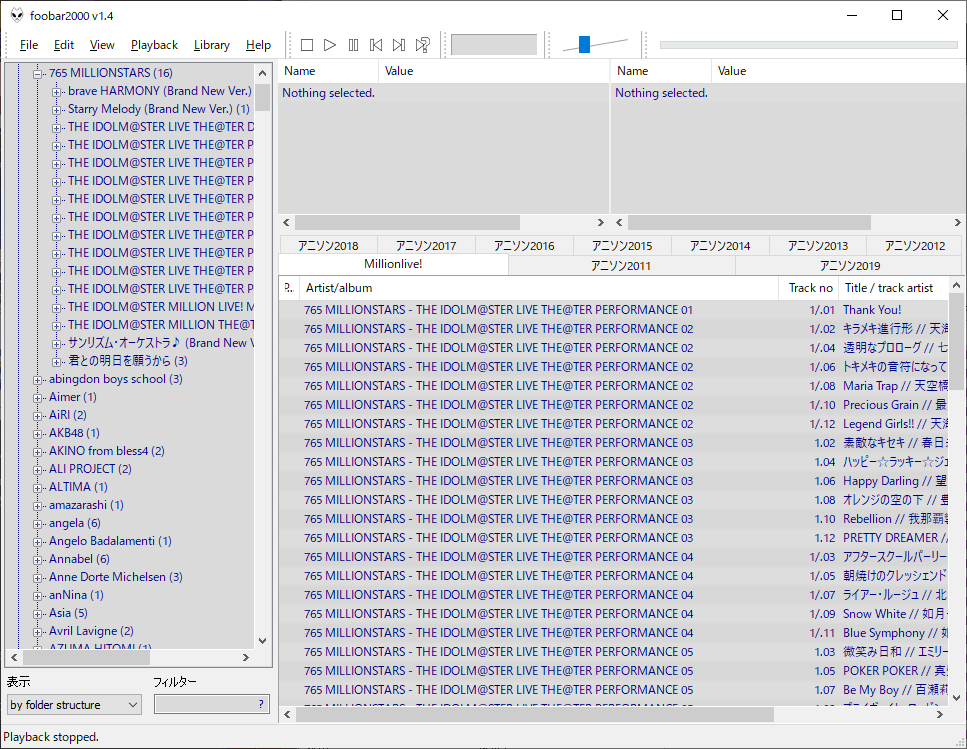Click the playlist vertical scrollbar down arrow
The width and height of the screenshot is (967, 749).
pyautogui.click(x=957, y=698)
